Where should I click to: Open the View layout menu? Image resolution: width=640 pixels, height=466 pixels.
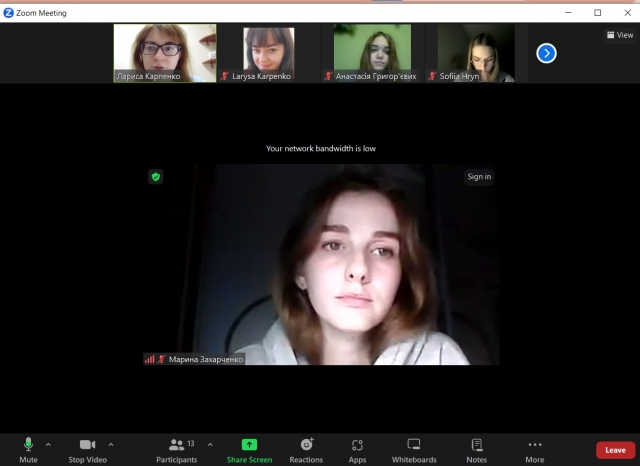click(620, 35)
